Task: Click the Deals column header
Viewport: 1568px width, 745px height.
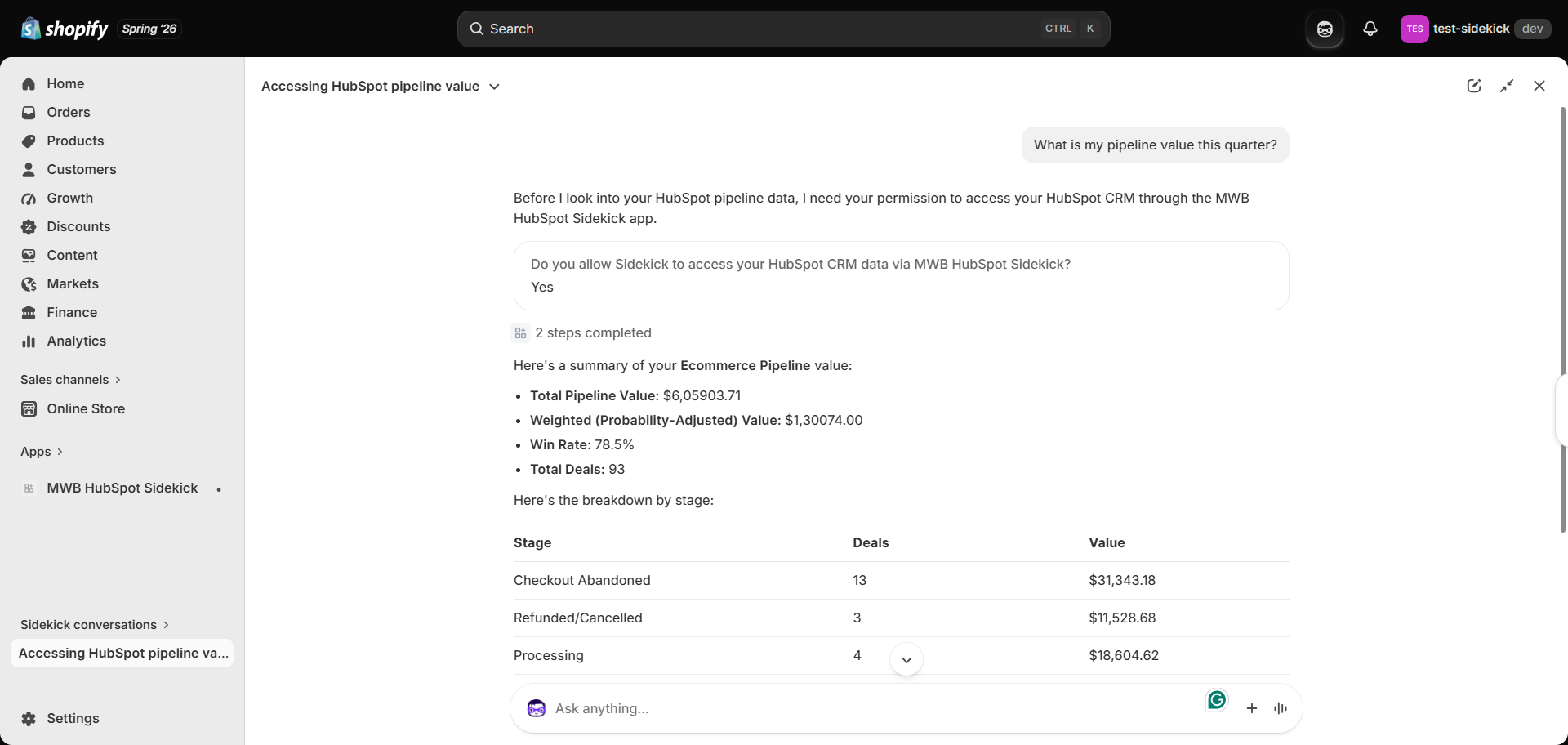Action: [871, 542]
